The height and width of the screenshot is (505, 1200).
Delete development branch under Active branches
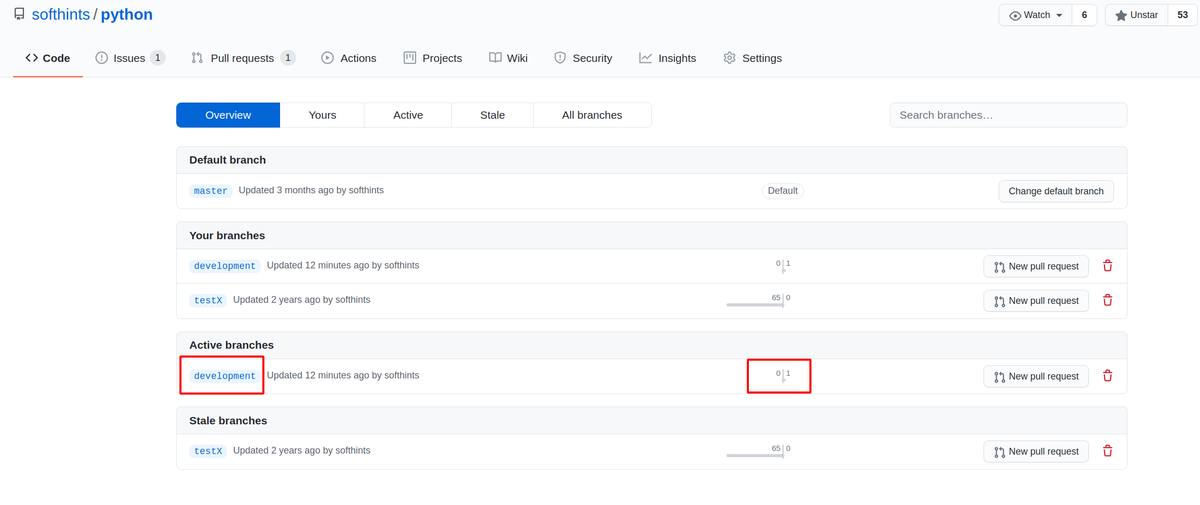[x=1107, y=376]
